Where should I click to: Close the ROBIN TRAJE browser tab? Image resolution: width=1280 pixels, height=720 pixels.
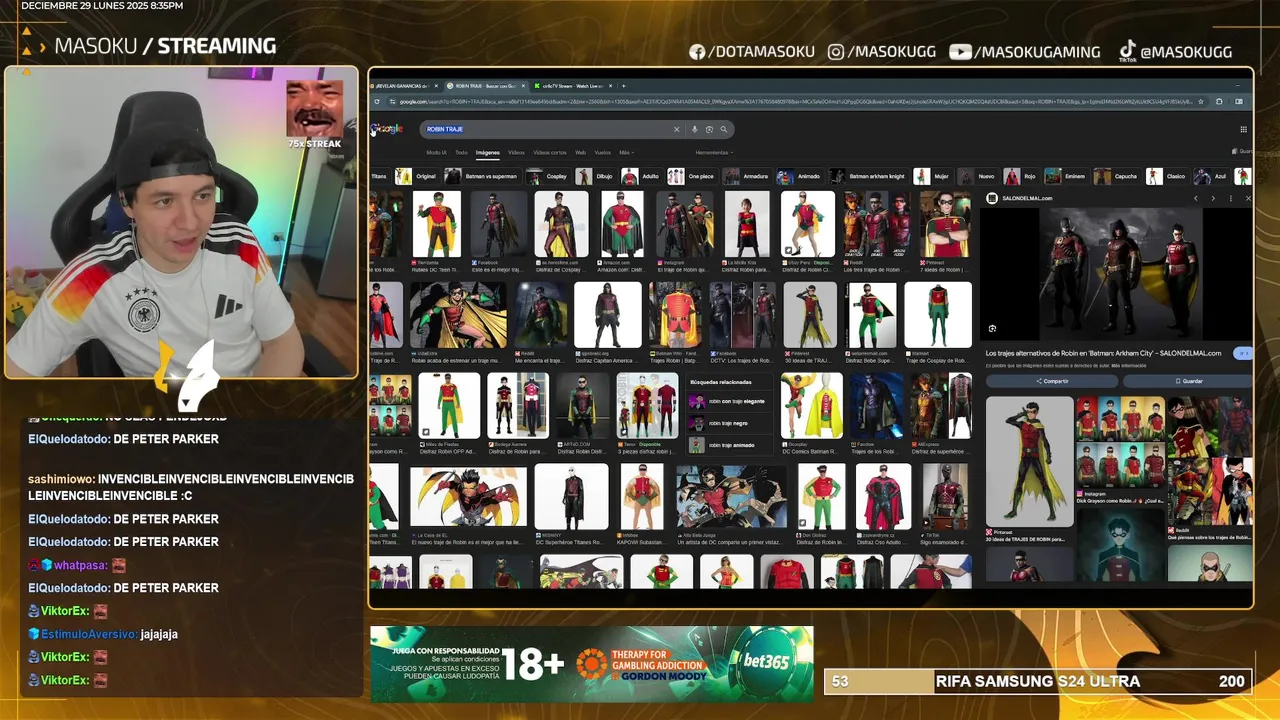pos(523,86)
